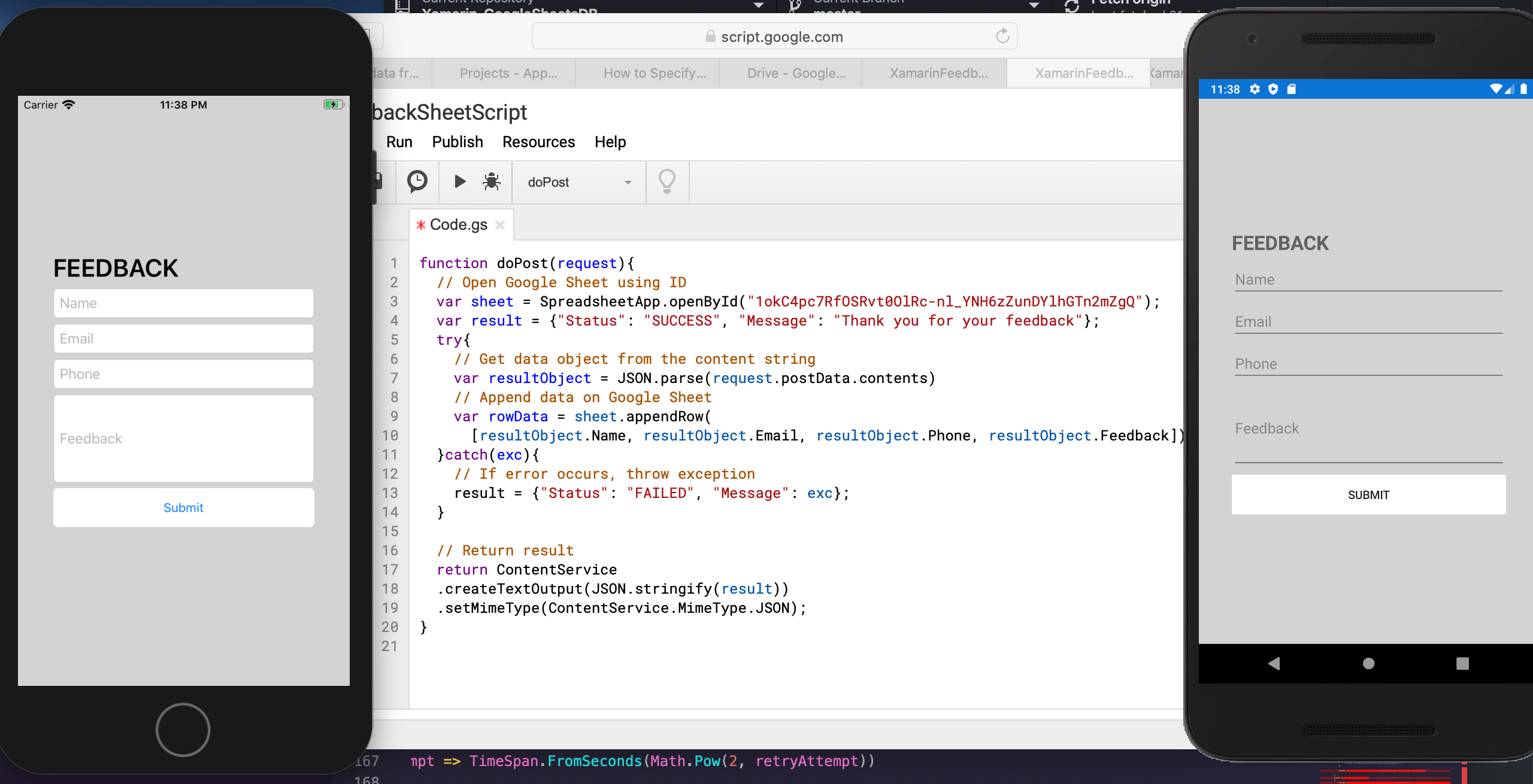This screenshot has height=784, width=1533.
Task: Click the Submit button on iOS
Action: point(183,508)
